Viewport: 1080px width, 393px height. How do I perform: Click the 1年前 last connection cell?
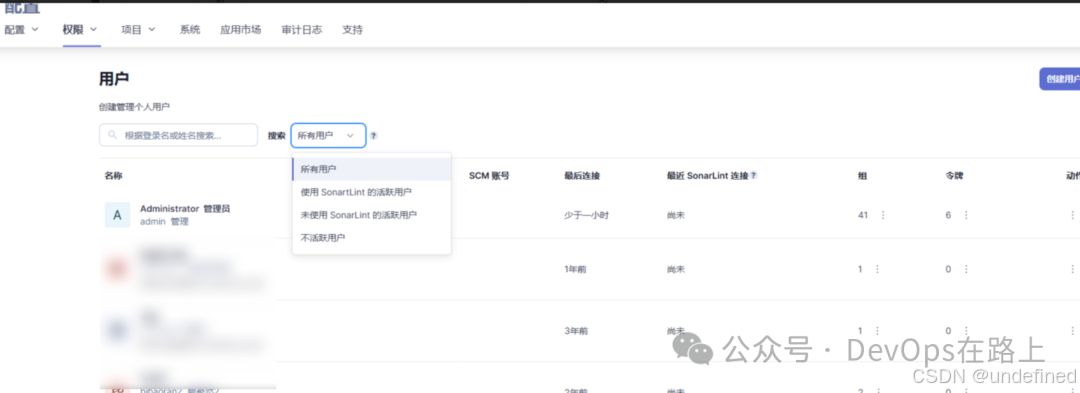(575, 269)
